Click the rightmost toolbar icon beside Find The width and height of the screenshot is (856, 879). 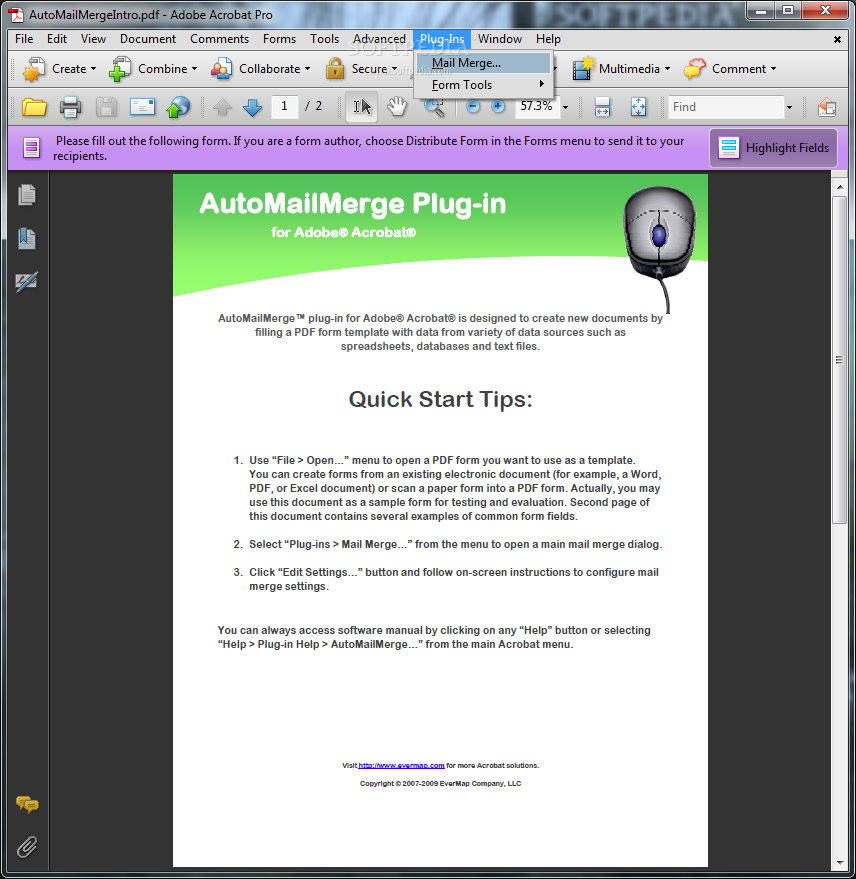tap(827, 107)
